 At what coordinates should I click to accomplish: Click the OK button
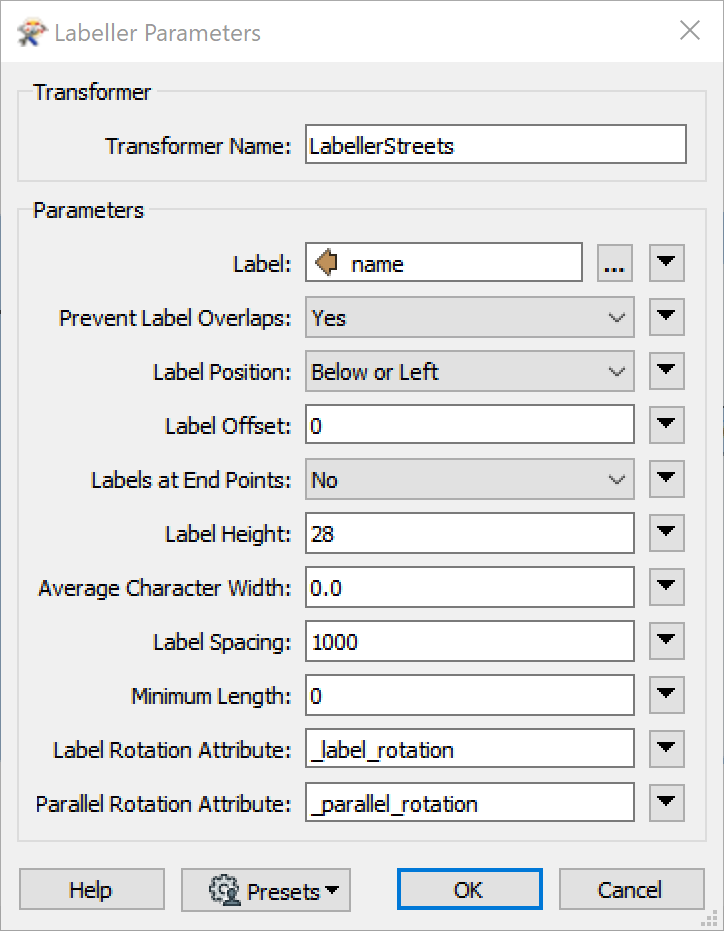click(x=469, y=889)
